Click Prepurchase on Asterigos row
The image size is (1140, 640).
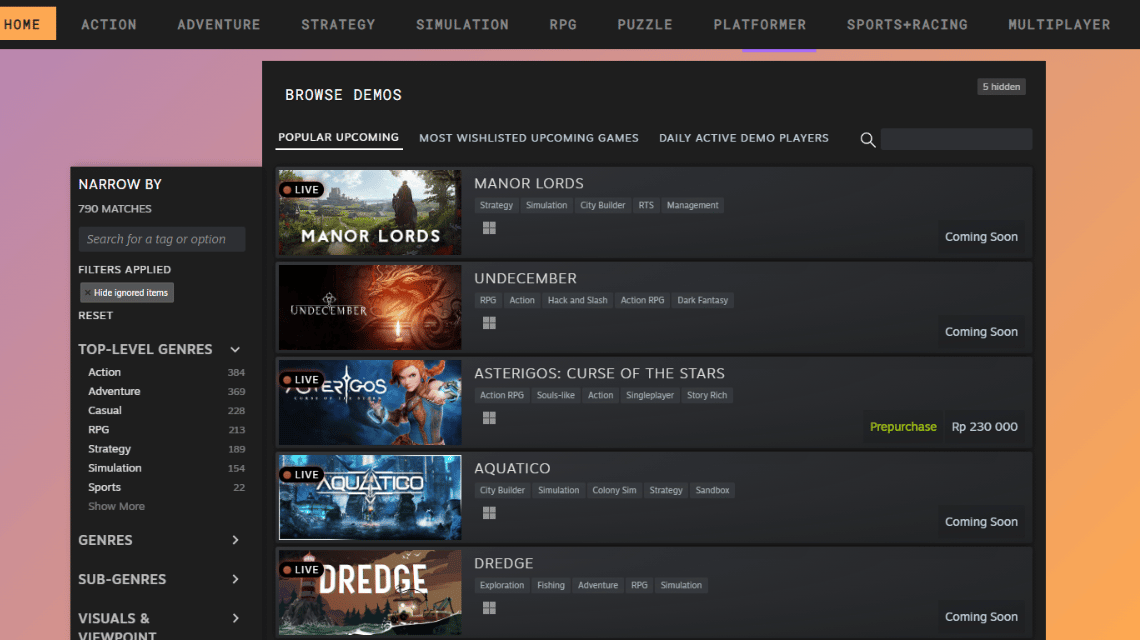(903, 427)
